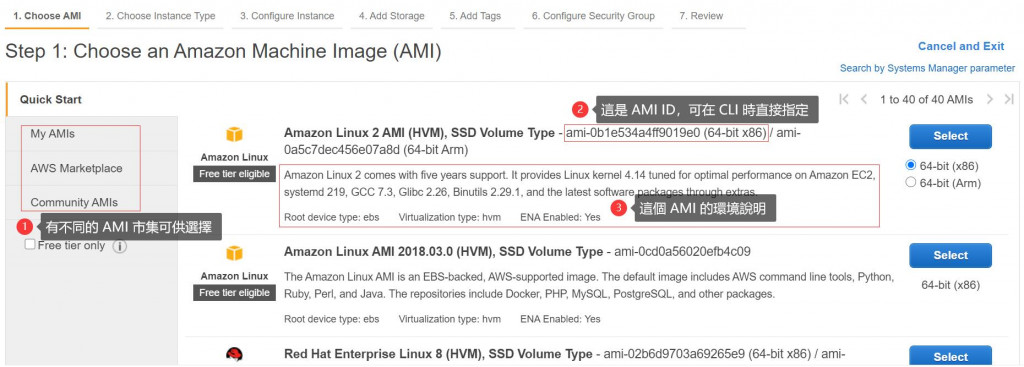
Task: Open 6. Configure Security Group tab
Action: point(593,16)
